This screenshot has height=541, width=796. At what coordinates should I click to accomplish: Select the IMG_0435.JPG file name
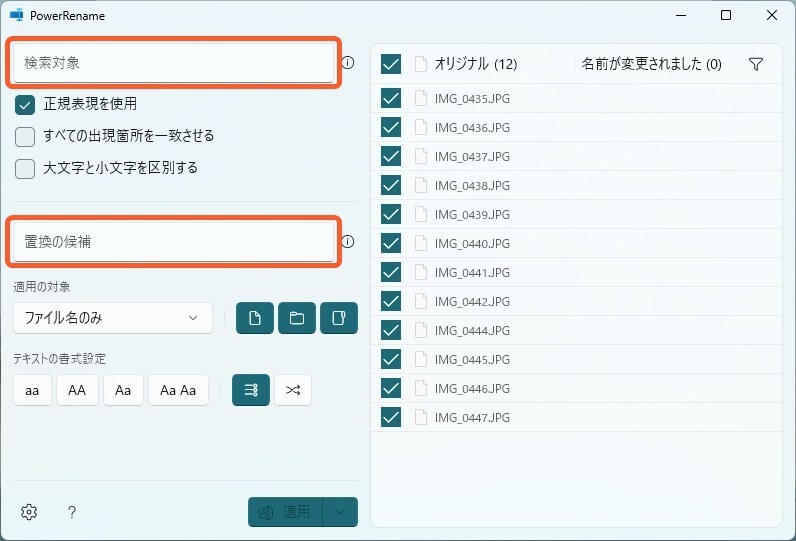[x=472, y=99]
